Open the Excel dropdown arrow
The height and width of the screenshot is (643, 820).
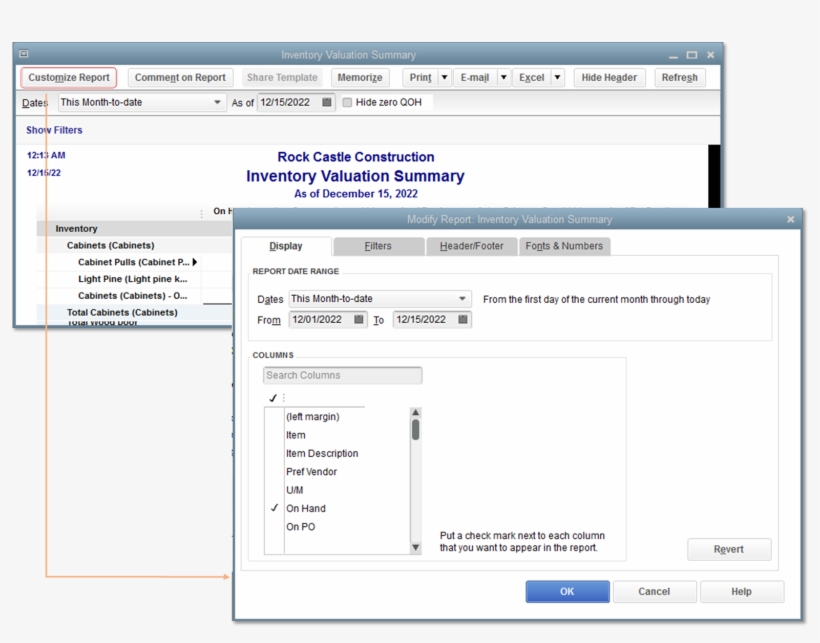[x=557, y=77]
